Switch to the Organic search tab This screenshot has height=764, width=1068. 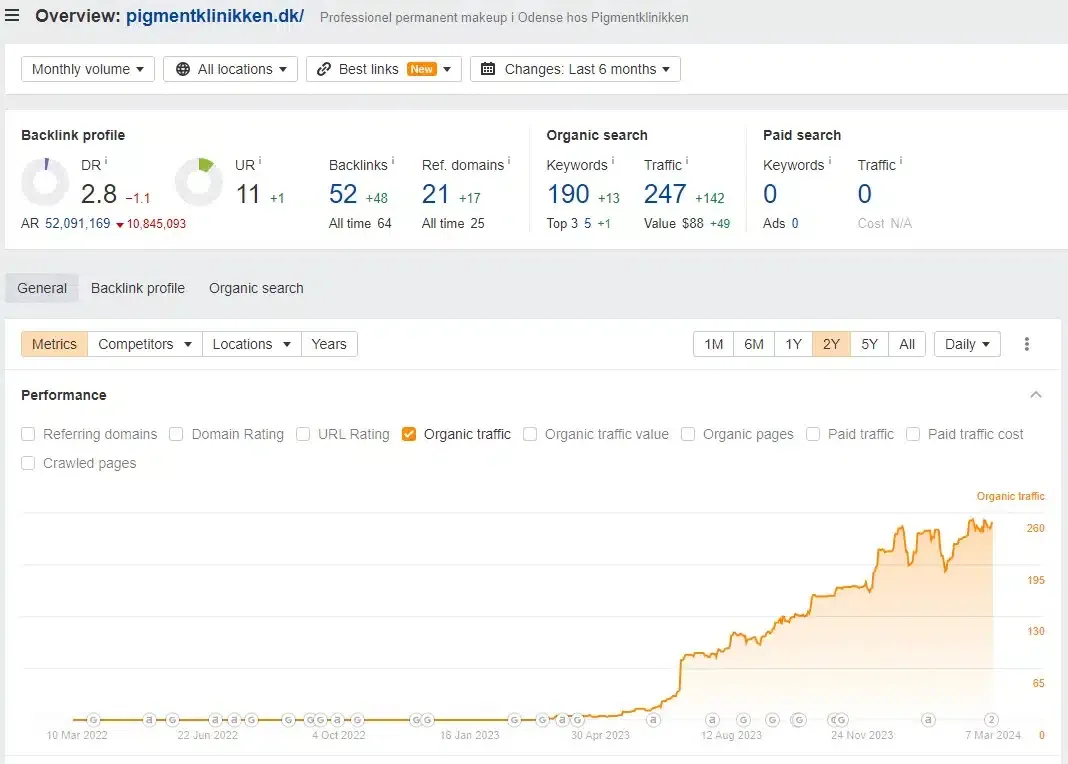click(x=256, y=288)
